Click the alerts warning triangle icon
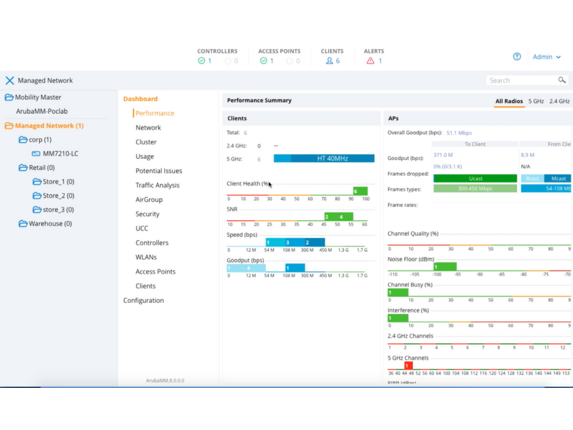This screenshot has height=430, width=573. pyautogui.click(x=370, y=61)
